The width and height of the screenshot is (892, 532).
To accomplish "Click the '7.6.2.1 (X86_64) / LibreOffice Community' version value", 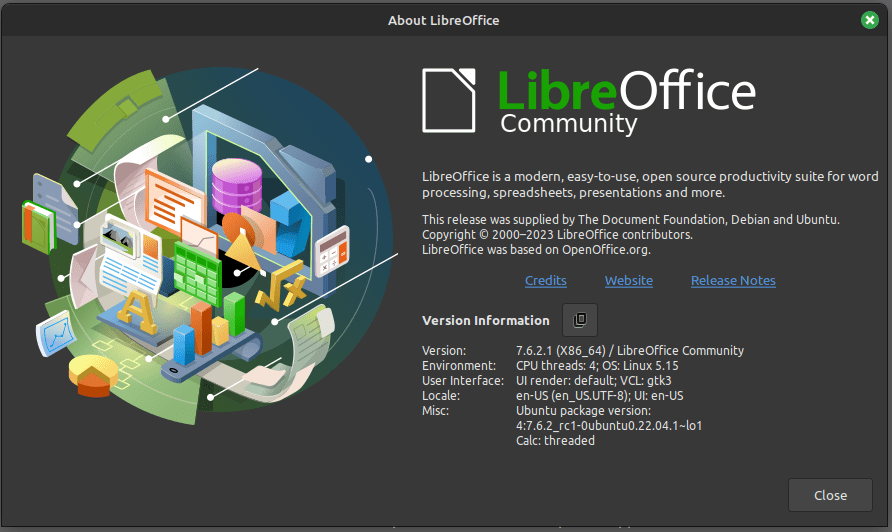I will (630, 350).
